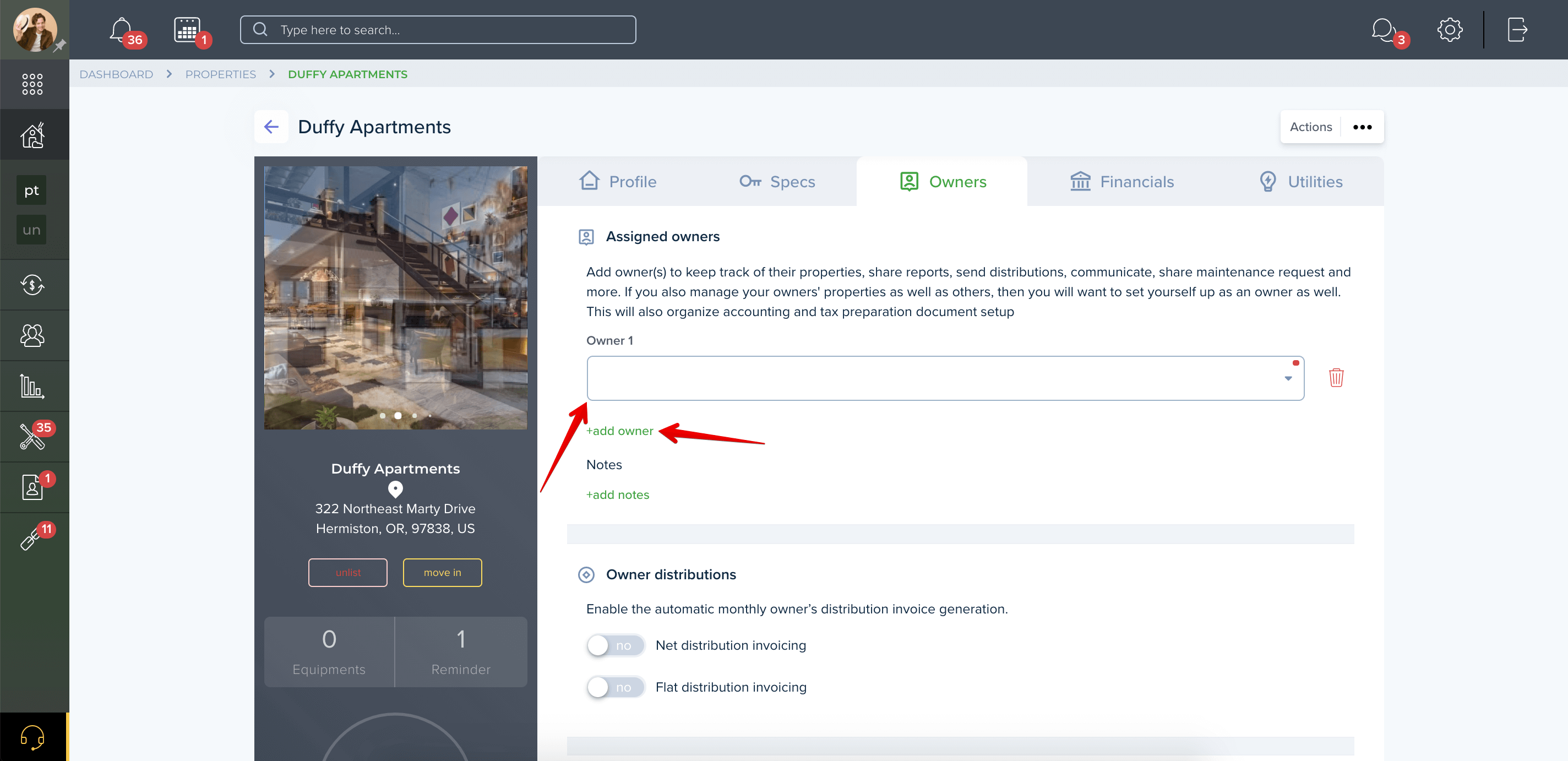Image resolution: width=1568 pixels, height=761 pixels.
Task: Toggle Flat distribution invoicing
Action: tap(615, 687)
